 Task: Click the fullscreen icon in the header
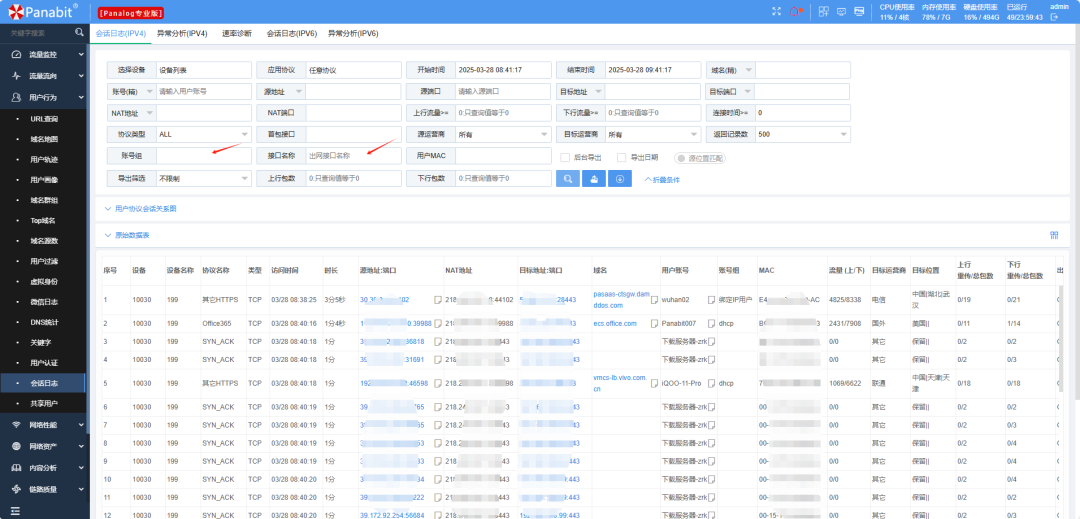pyautogui.click(x=777, y=11)
